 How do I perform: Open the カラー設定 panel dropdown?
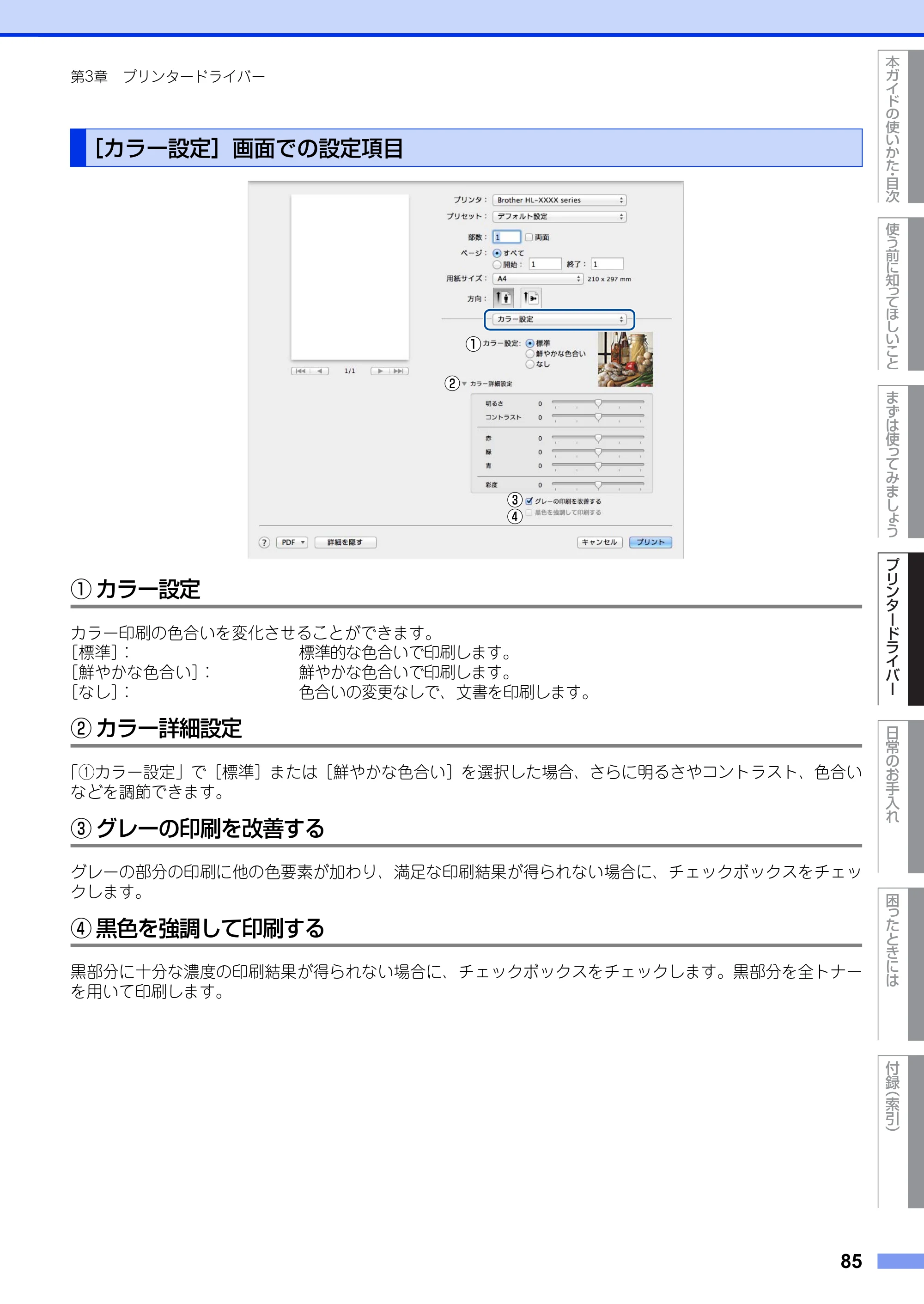point(559,319)
